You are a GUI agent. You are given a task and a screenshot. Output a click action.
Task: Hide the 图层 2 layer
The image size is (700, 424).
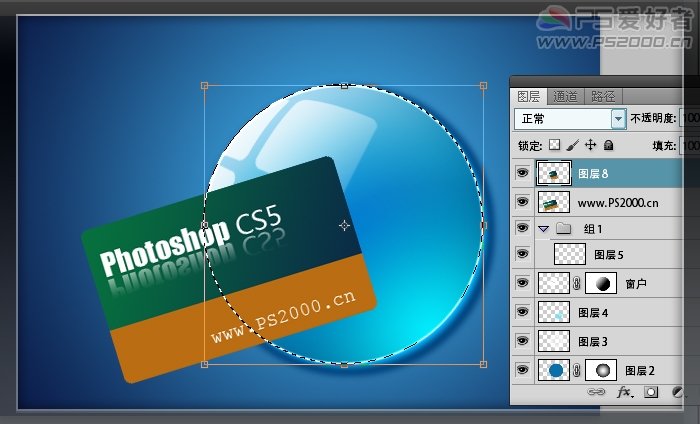pyautogui.click(x=522, y=370)
